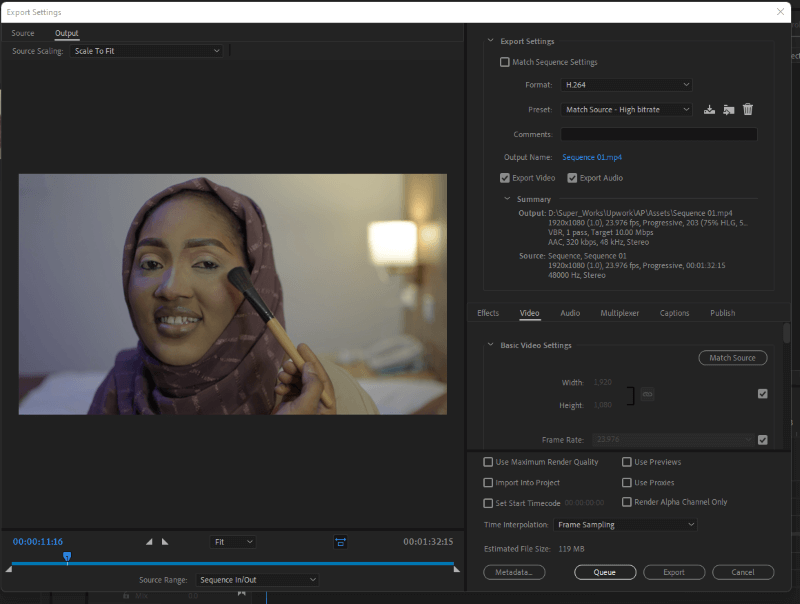Delete preset with the trash icon

[x=748, y=109]
